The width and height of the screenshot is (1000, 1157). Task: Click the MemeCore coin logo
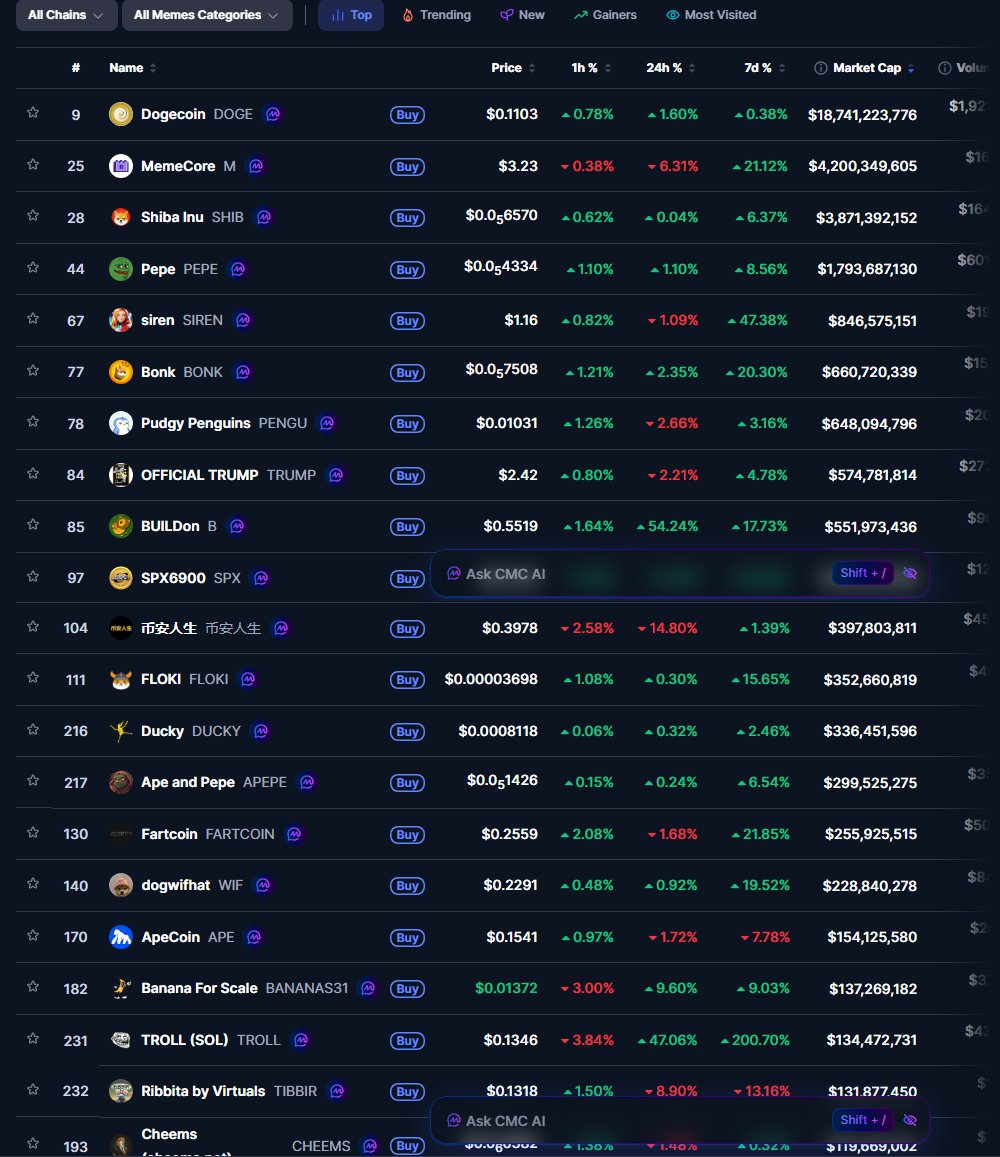tap(120, 165)
